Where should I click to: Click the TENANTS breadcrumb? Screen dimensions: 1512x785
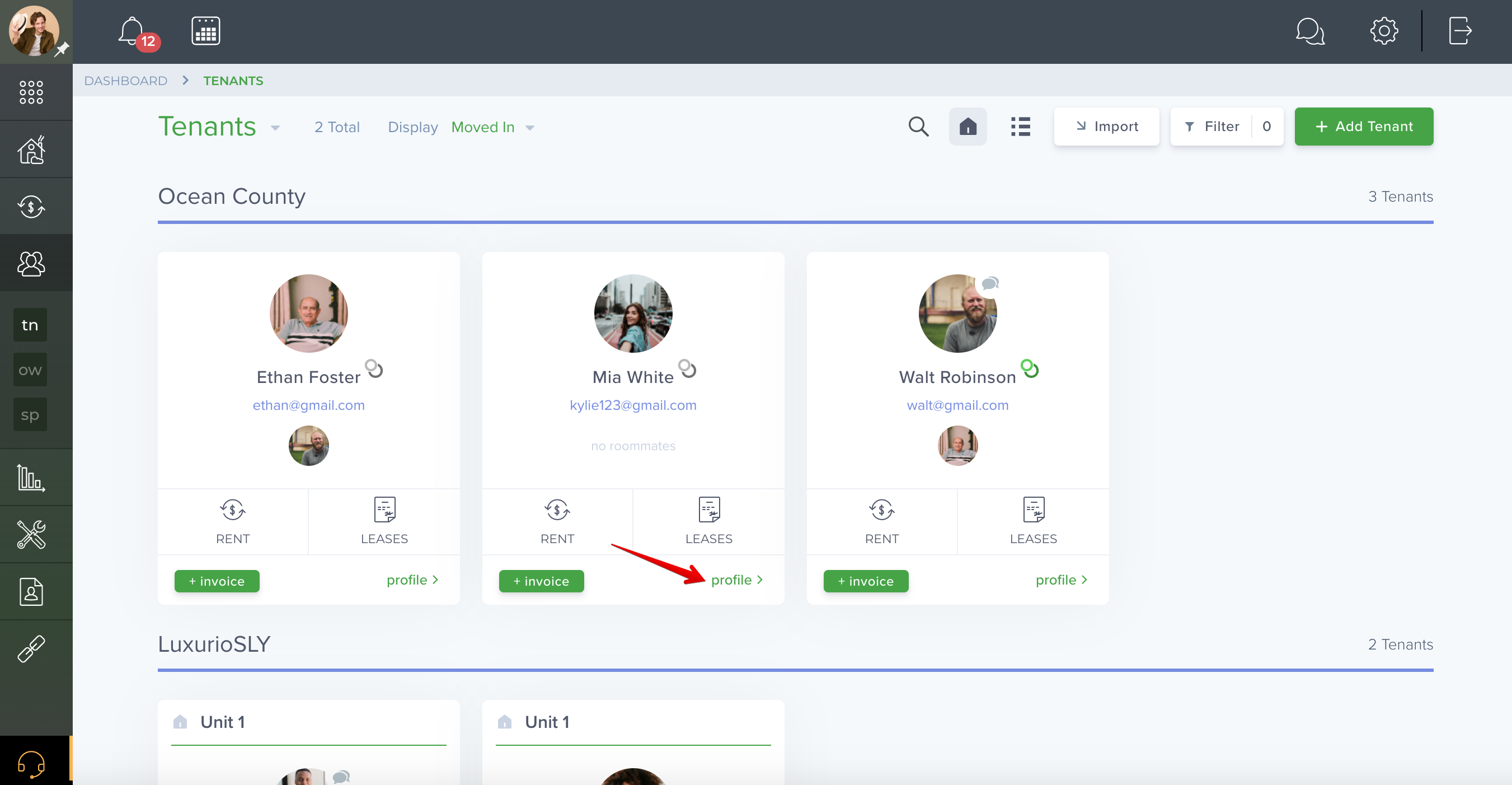233,81
